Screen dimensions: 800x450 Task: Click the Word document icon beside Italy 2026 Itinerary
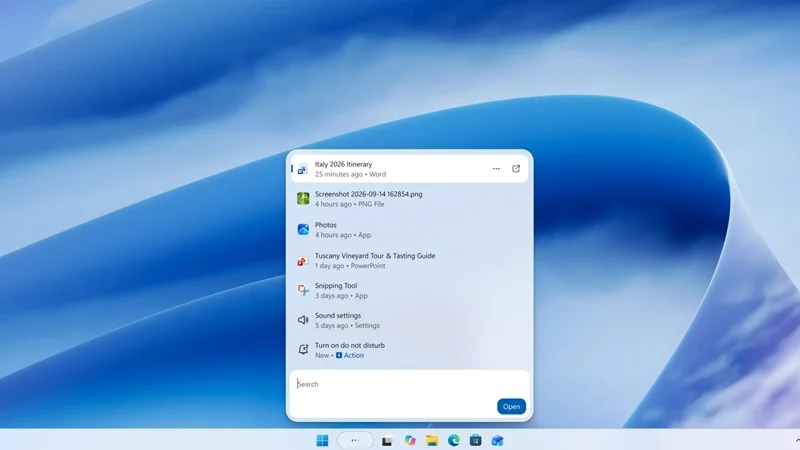[303, 169]
